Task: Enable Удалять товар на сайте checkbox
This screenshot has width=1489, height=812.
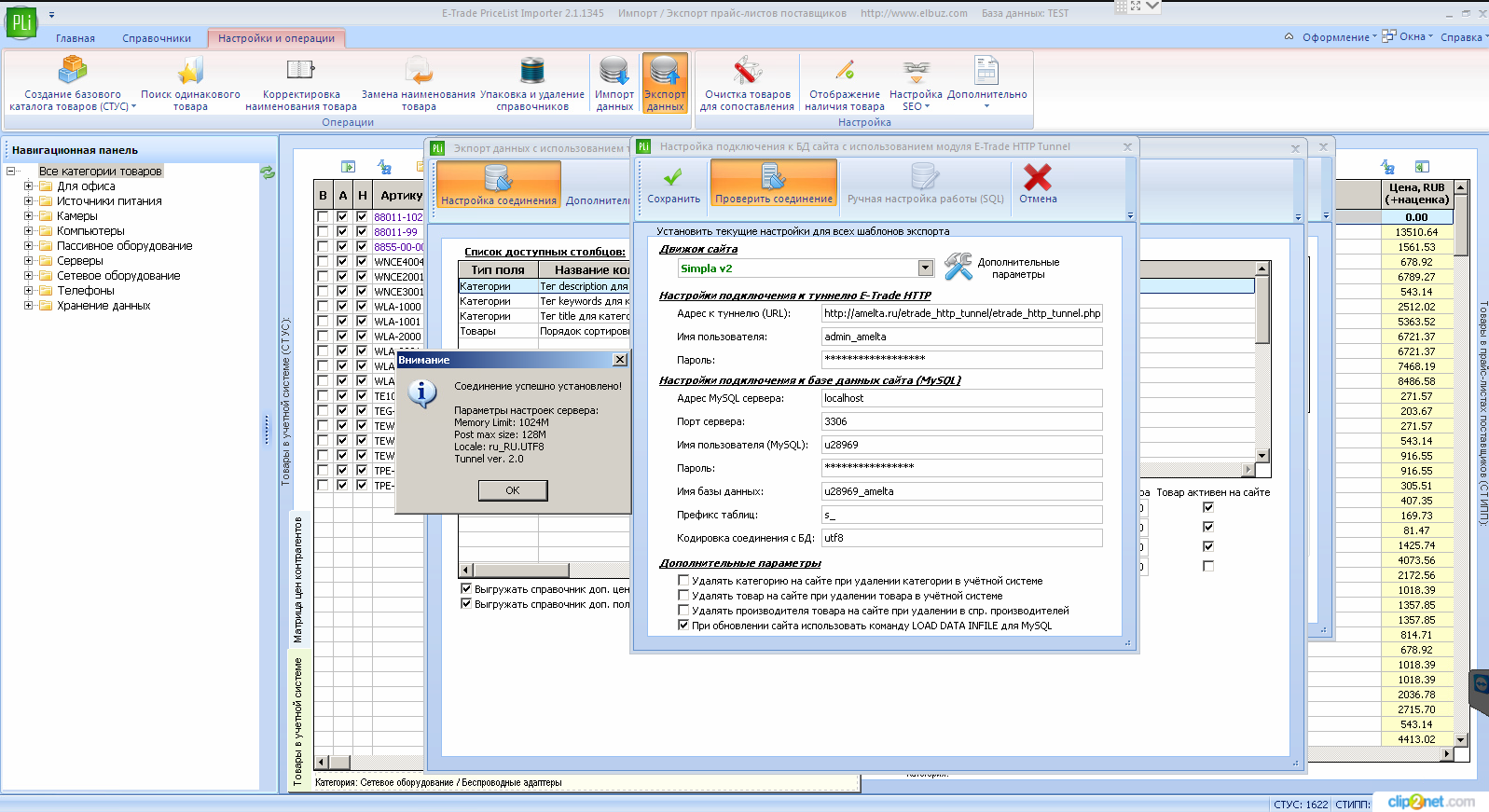Action: (683, 596)
